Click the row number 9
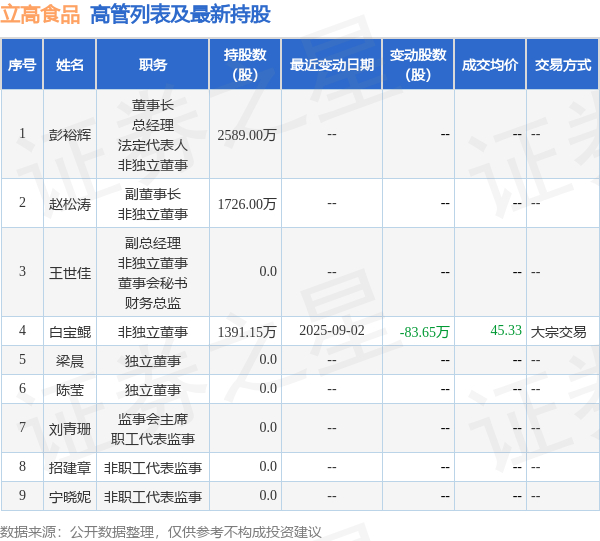 pyautogui.click(x=23, y=495)
